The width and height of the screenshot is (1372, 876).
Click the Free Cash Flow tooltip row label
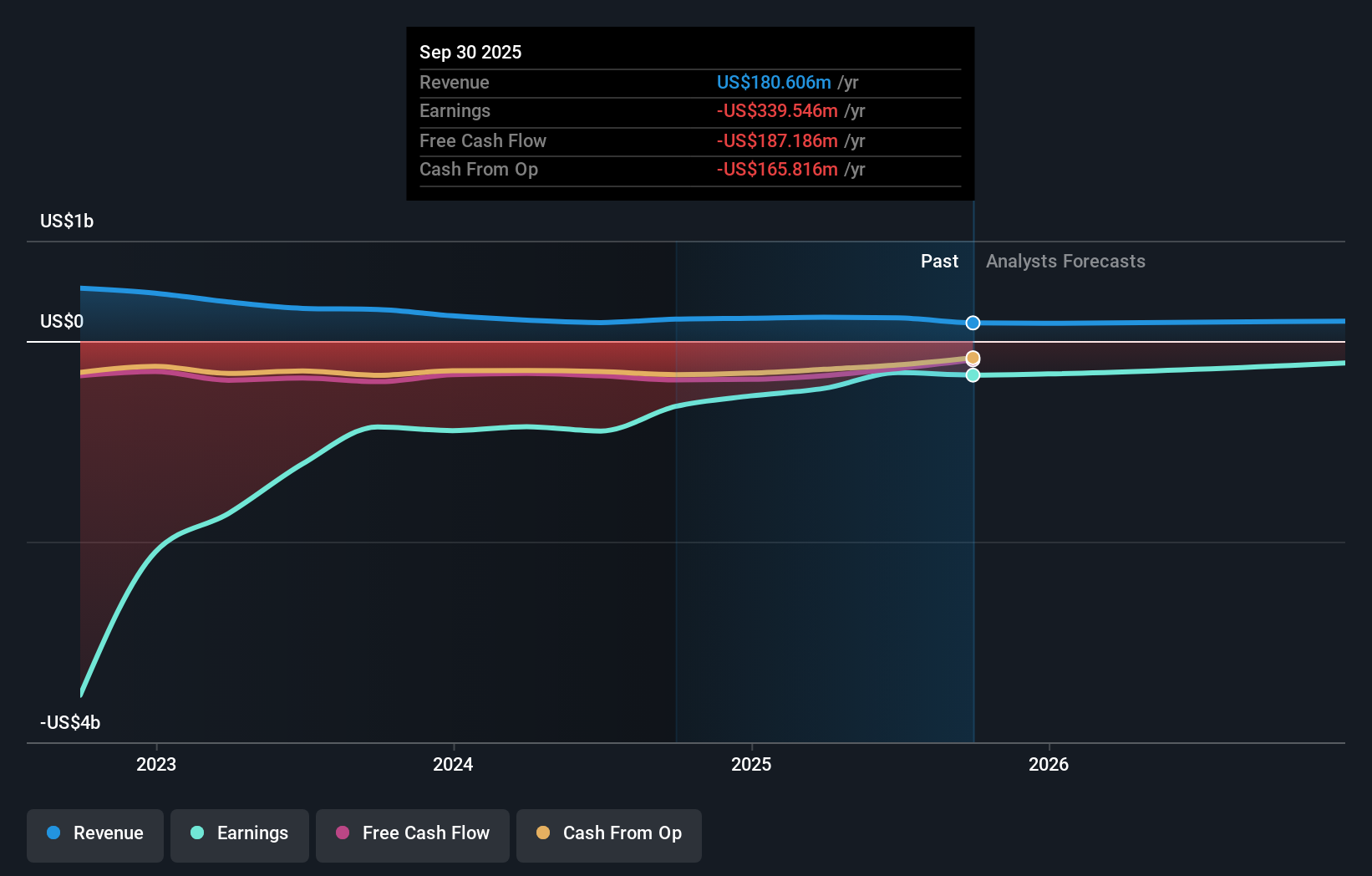[x=483, y=140]
